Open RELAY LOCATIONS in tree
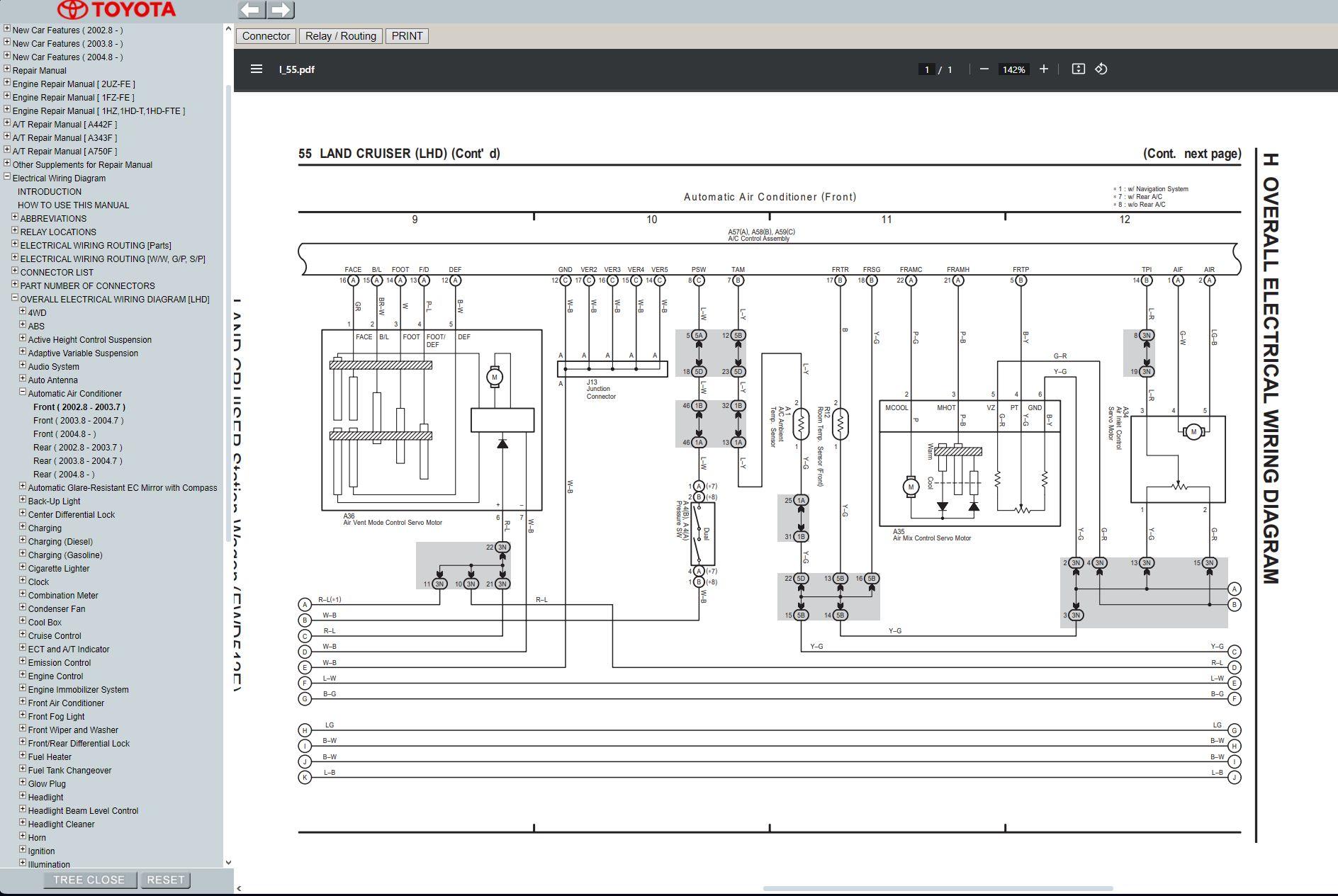Screen dimensions: 1338x896 pyautogui.click(x=58, y=232)
